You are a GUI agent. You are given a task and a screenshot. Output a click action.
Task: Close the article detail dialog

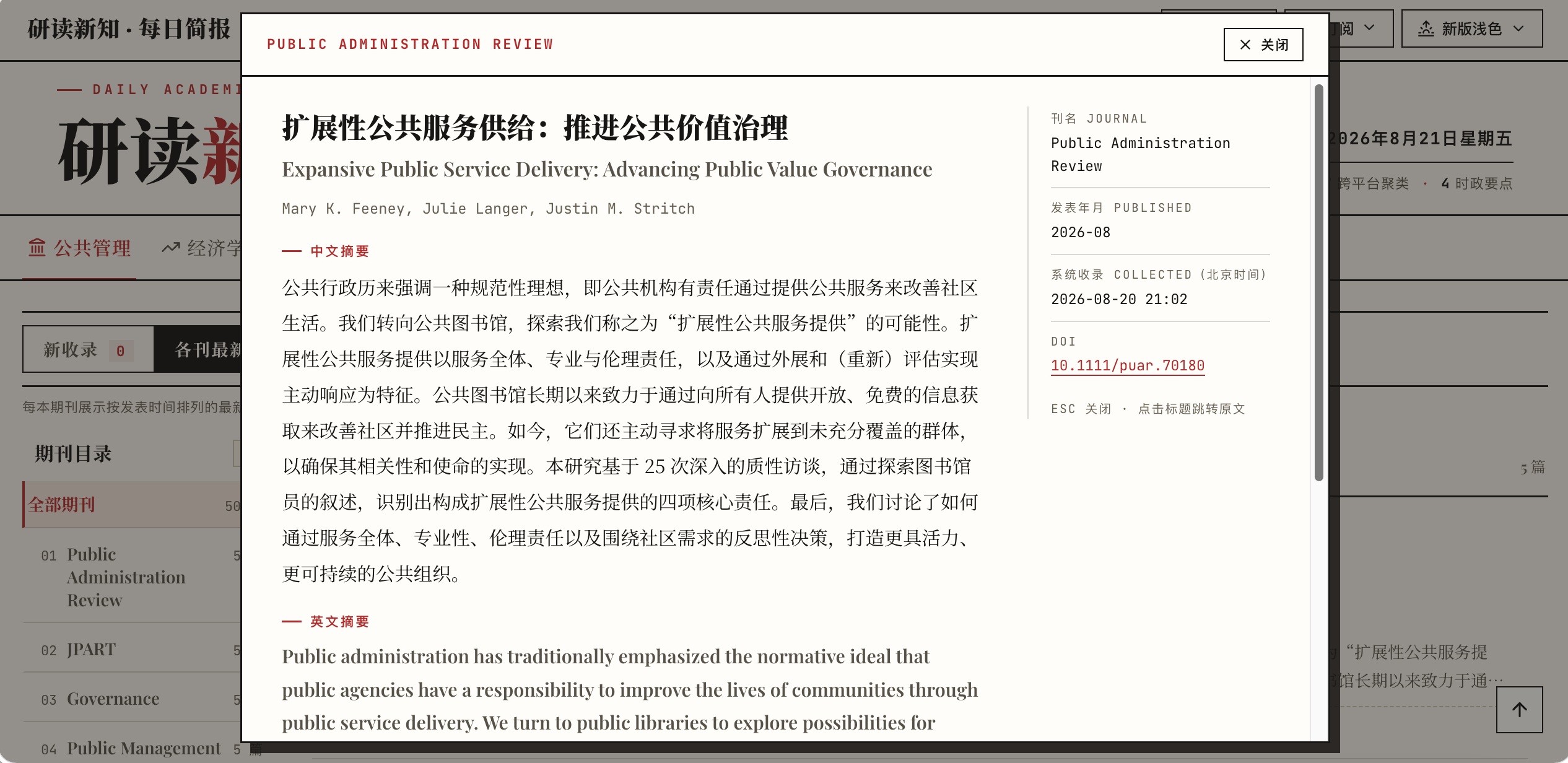(1263, 45)
